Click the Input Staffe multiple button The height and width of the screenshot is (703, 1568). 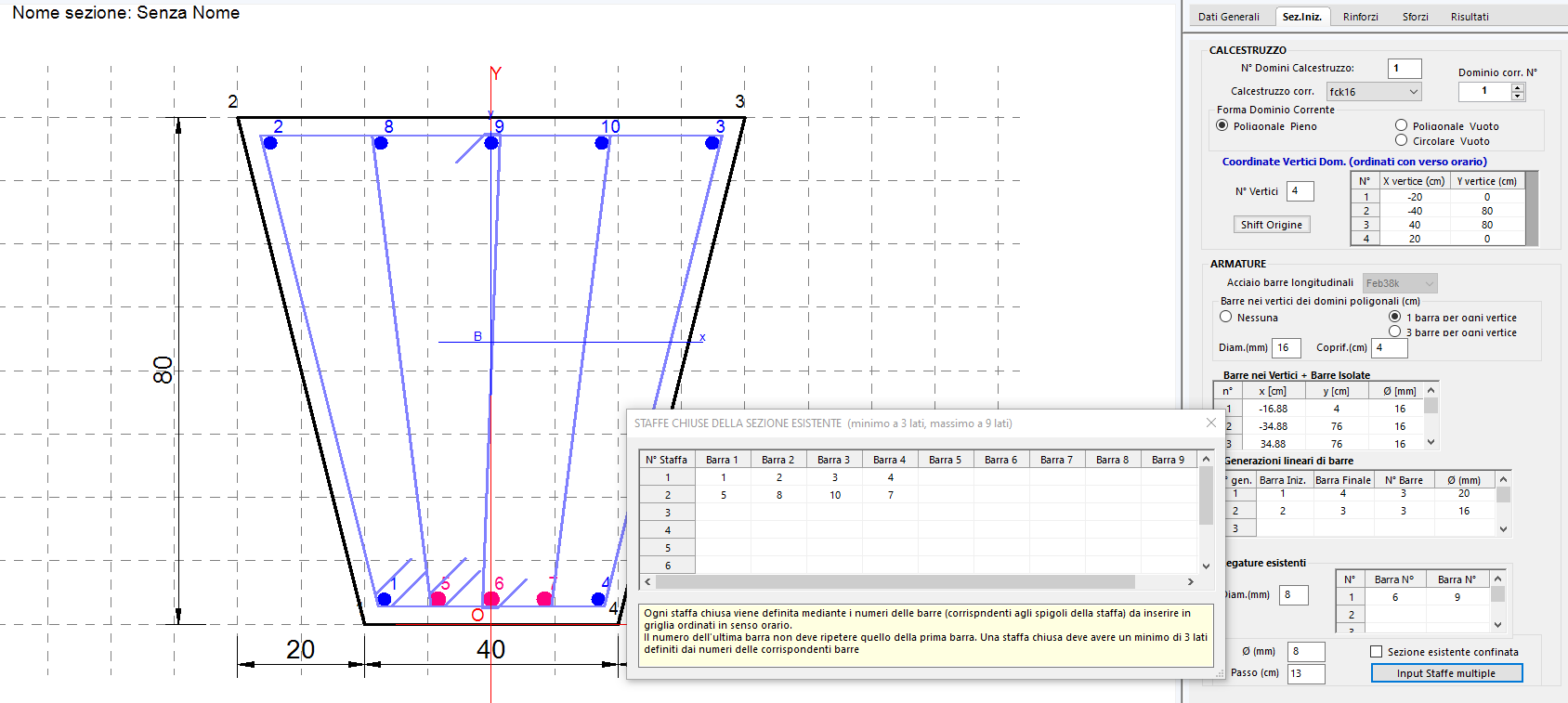click(1446, 673)
